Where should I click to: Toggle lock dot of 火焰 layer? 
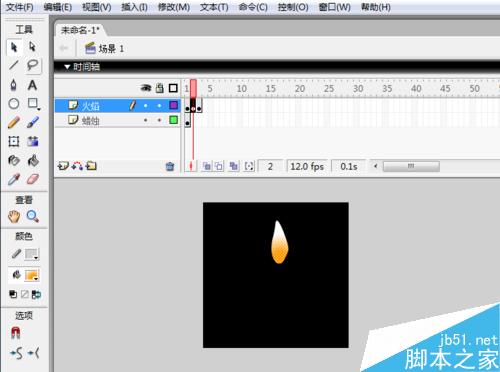[x=160, y=106]
